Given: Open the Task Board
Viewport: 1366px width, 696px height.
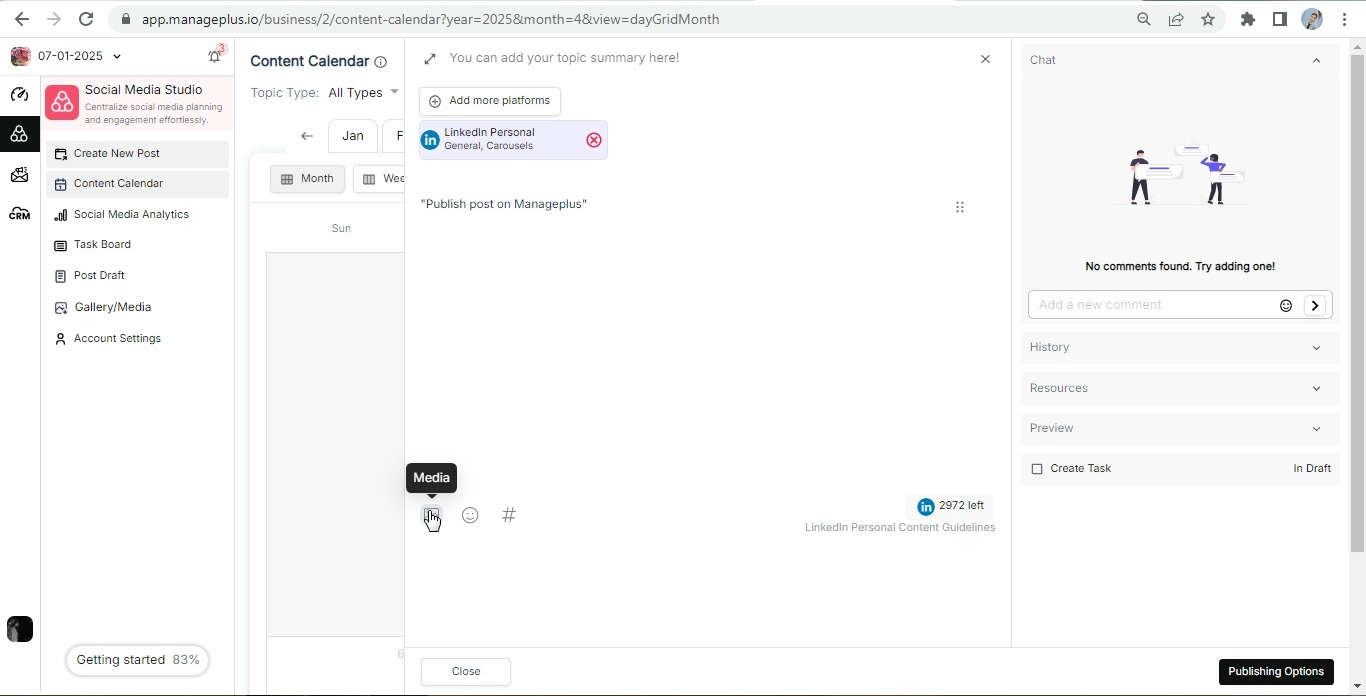Looking at the screenshot, I should pos(138,245).
